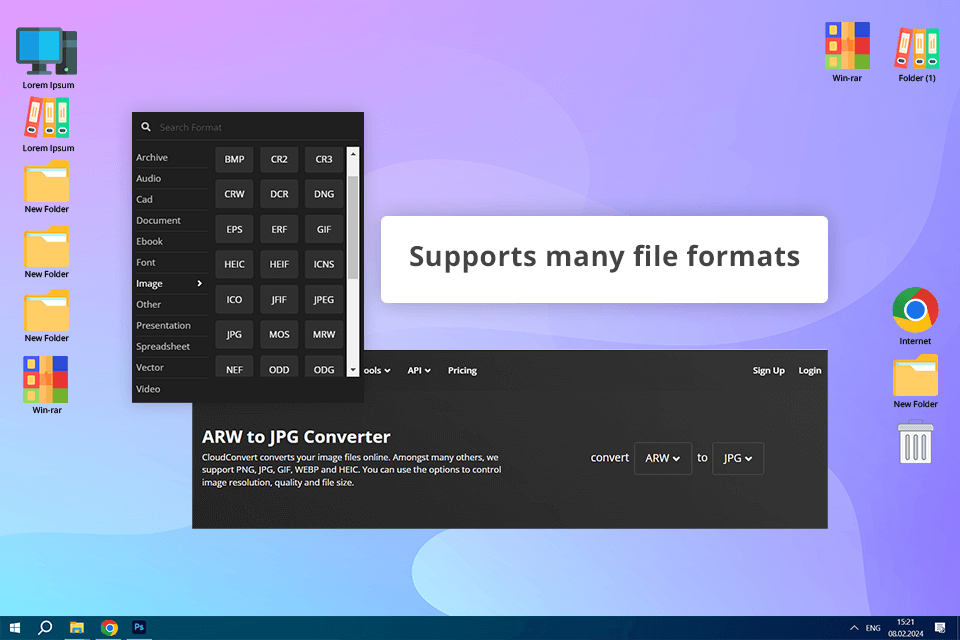This screenshot has height=640, width=960.
Task: Select the Presentation category
Action: pos(172,325)
